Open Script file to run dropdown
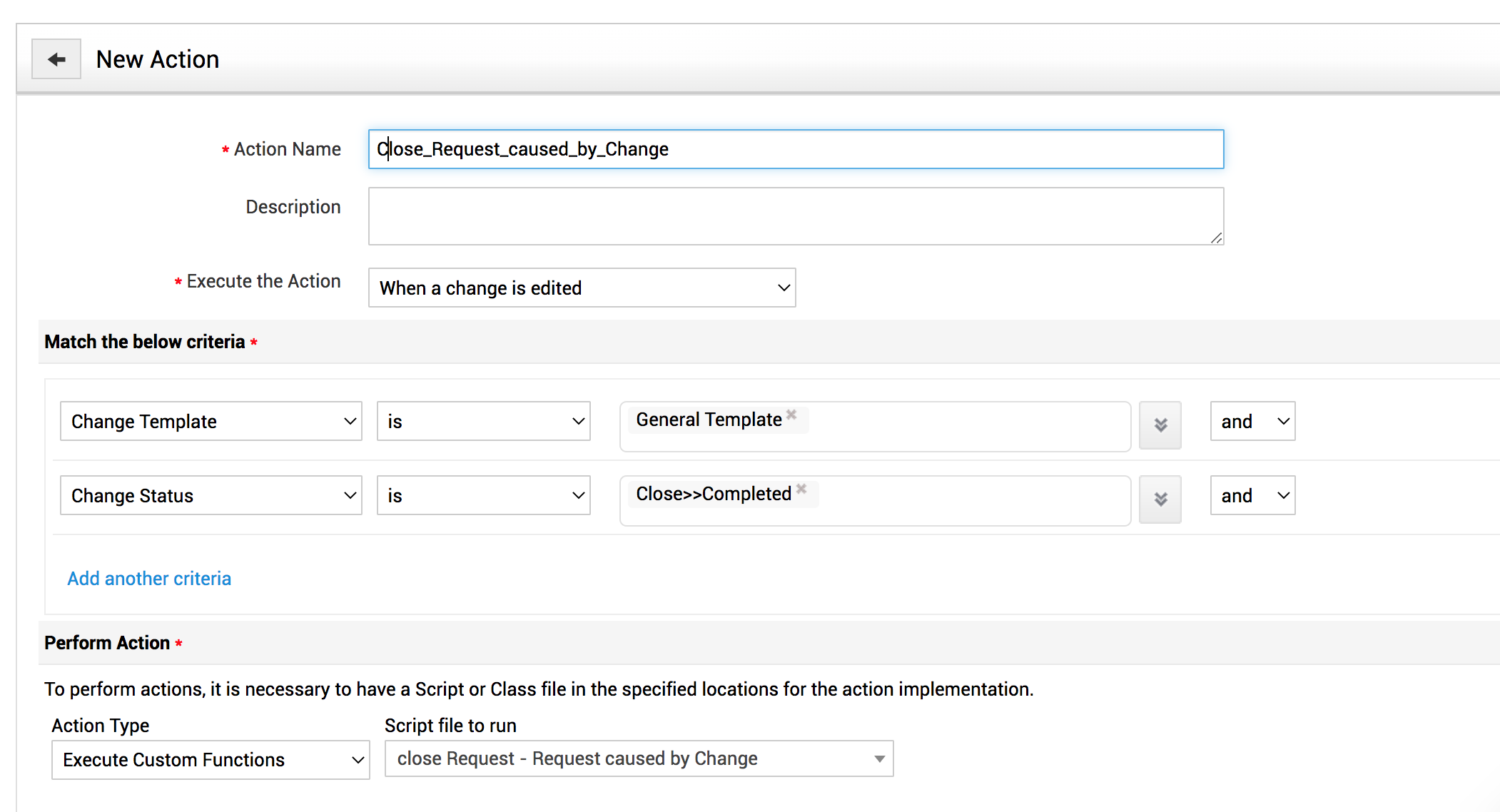The width and height of the screenshot is (1500, 812). [639, 759]
